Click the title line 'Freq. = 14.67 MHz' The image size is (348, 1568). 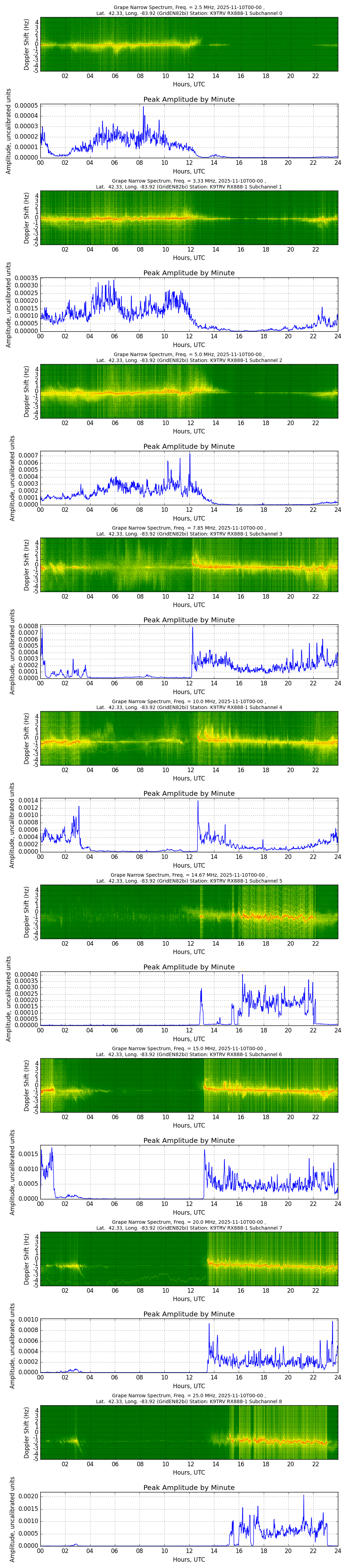(x=189, y=875)
